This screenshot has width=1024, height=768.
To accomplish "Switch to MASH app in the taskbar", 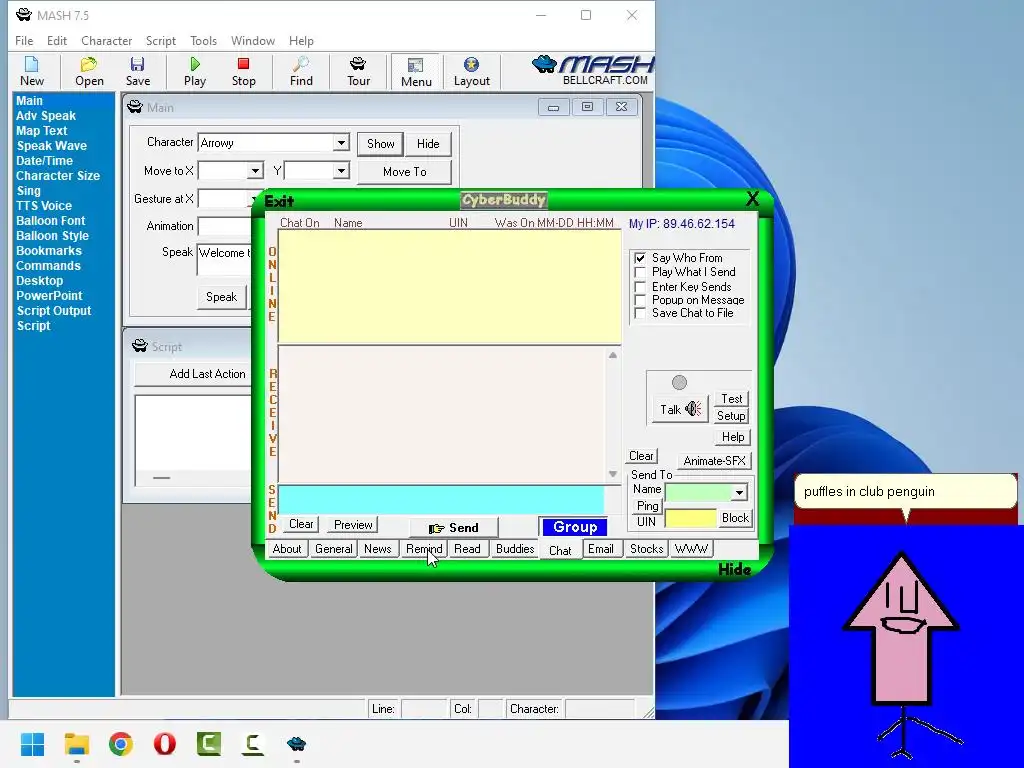I will coord(296,744).
